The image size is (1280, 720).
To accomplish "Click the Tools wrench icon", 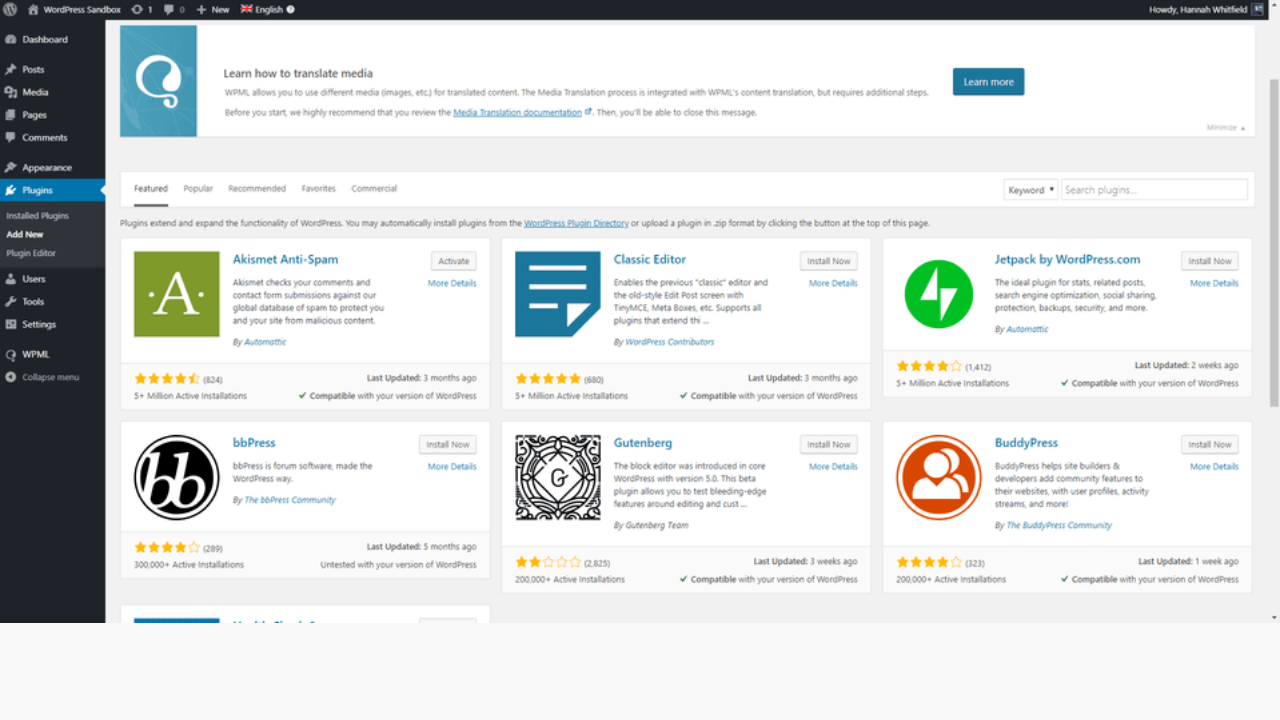I will pyautogui.click(x=10, y=302).
